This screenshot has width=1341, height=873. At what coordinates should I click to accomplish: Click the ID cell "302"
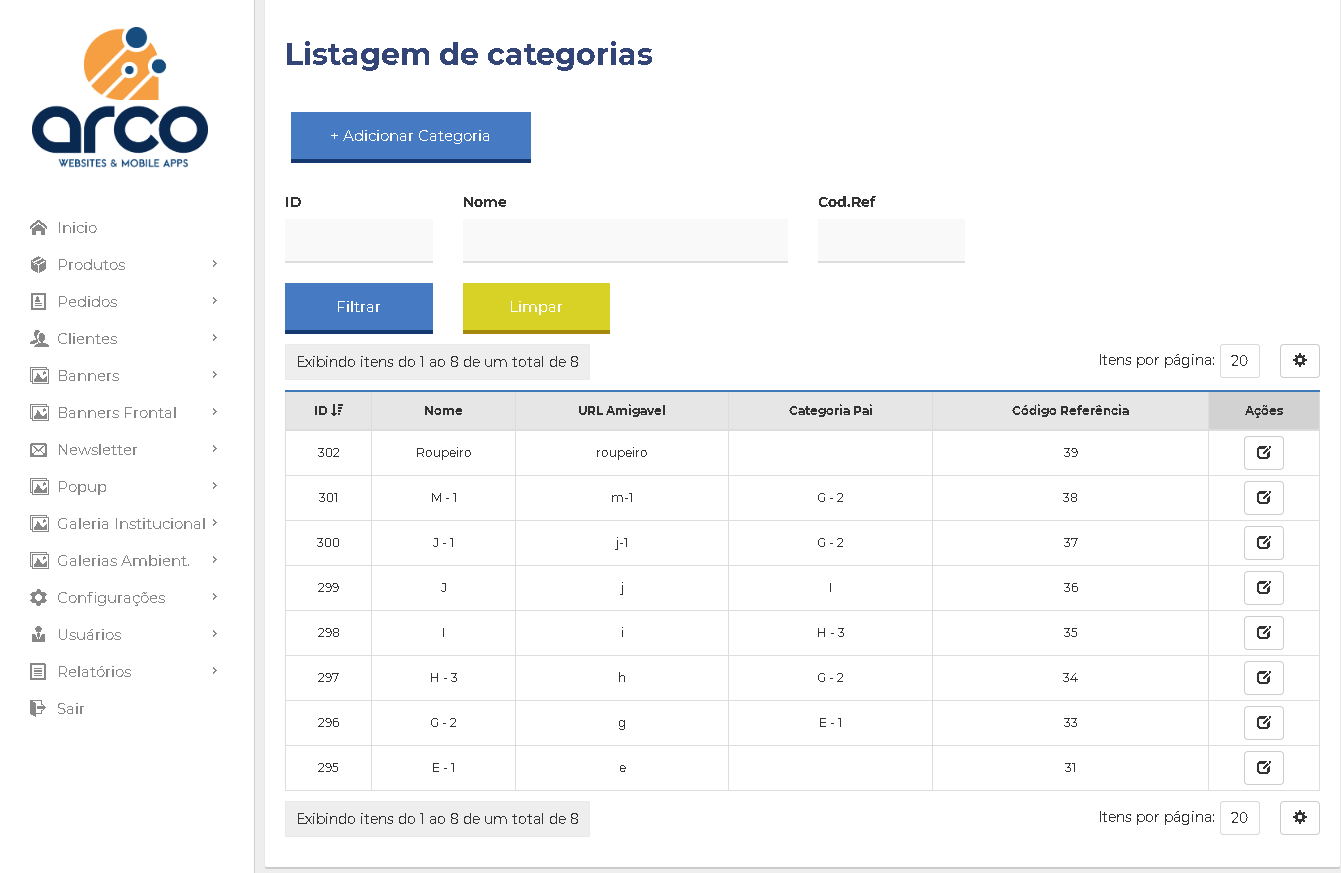click(x=328, y=453)
